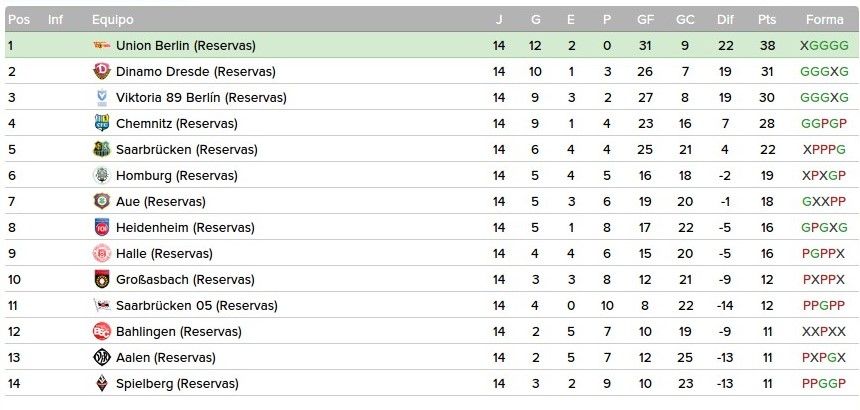
Task: Open Aue (Reservas) team page
Action: coord(161,202)
